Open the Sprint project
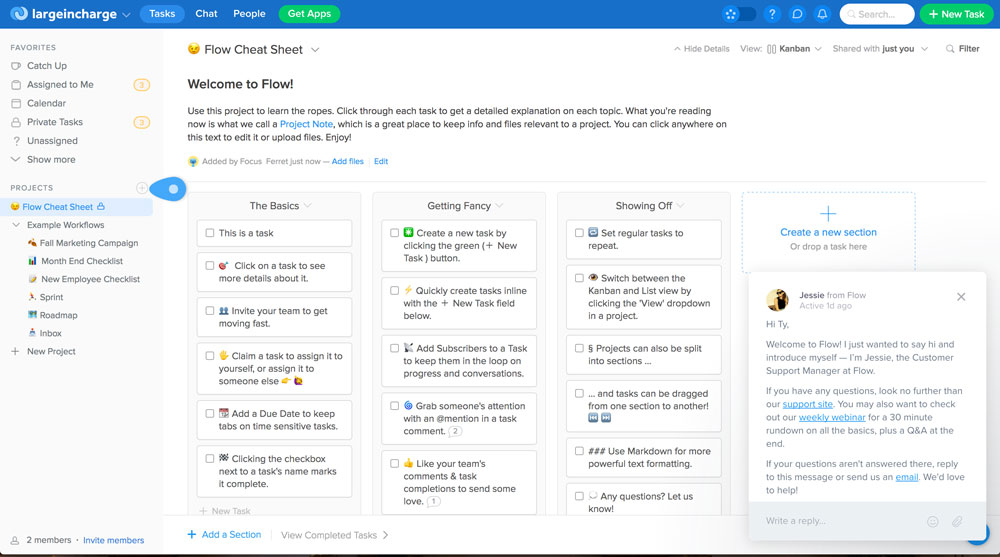1000x557 pixels. point(51,297)
